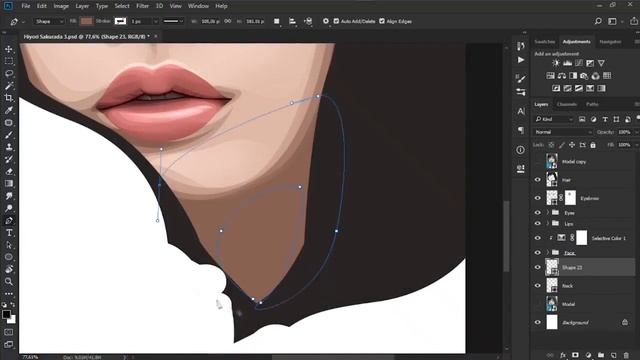Select the Path Selection tool
Screen dimensions: 640x360
coord(9,245)
